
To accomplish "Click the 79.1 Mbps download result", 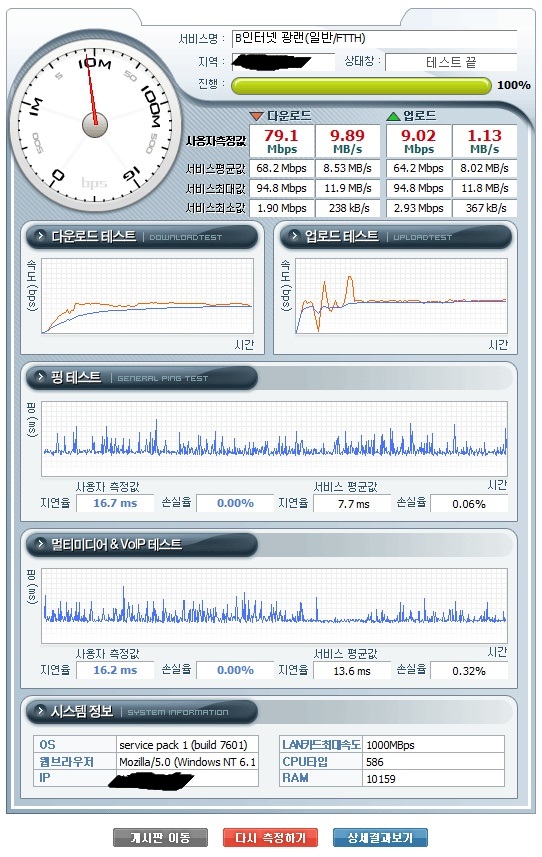I will click(282, 141).
